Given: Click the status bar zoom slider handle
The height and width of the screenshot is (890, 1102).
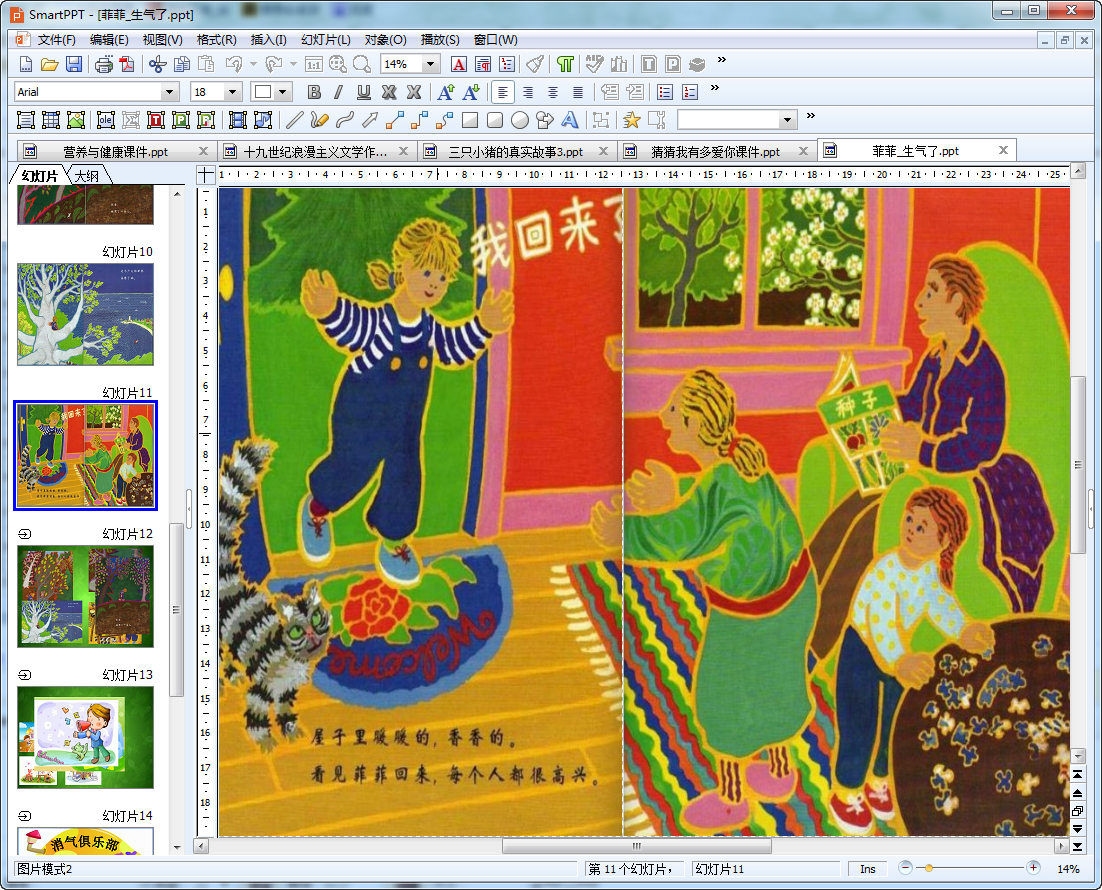Looking at the screenshot, I should [928, 868].
